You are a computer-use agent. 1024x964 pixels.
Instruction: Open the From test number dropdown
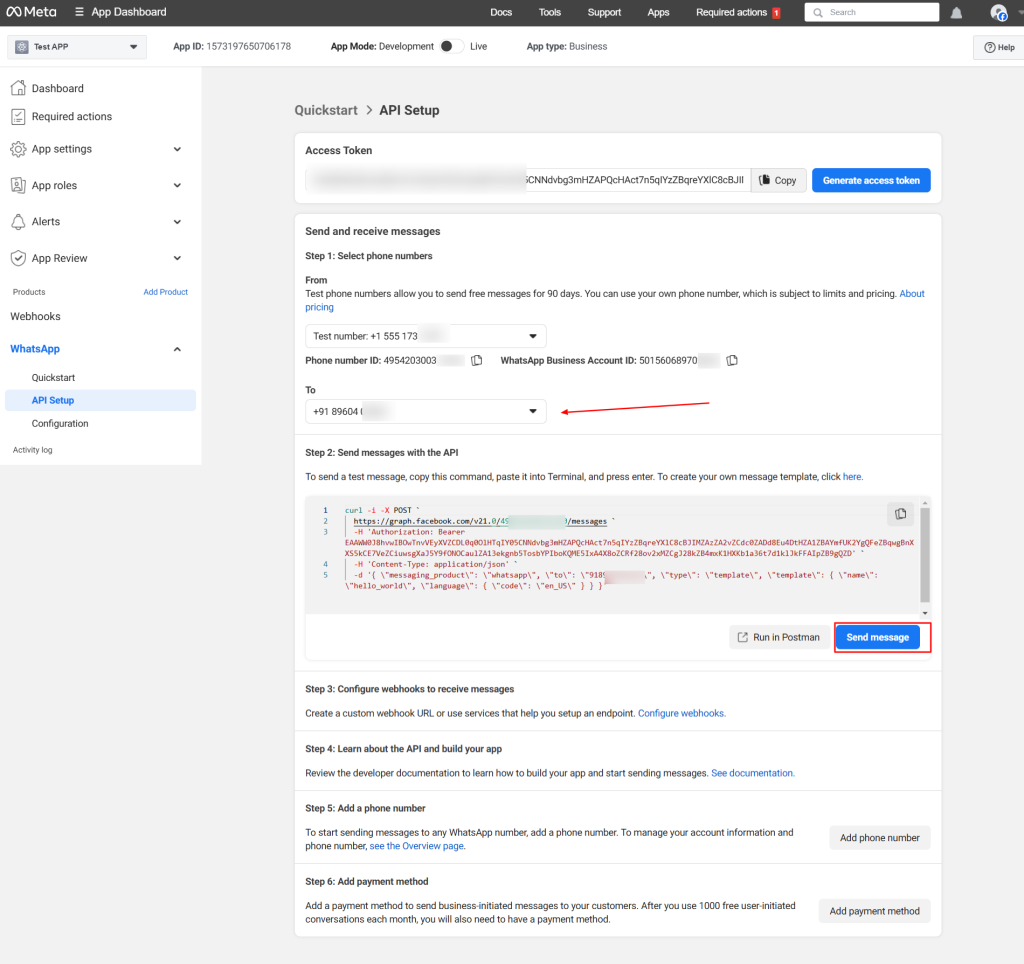pos(426,336)
